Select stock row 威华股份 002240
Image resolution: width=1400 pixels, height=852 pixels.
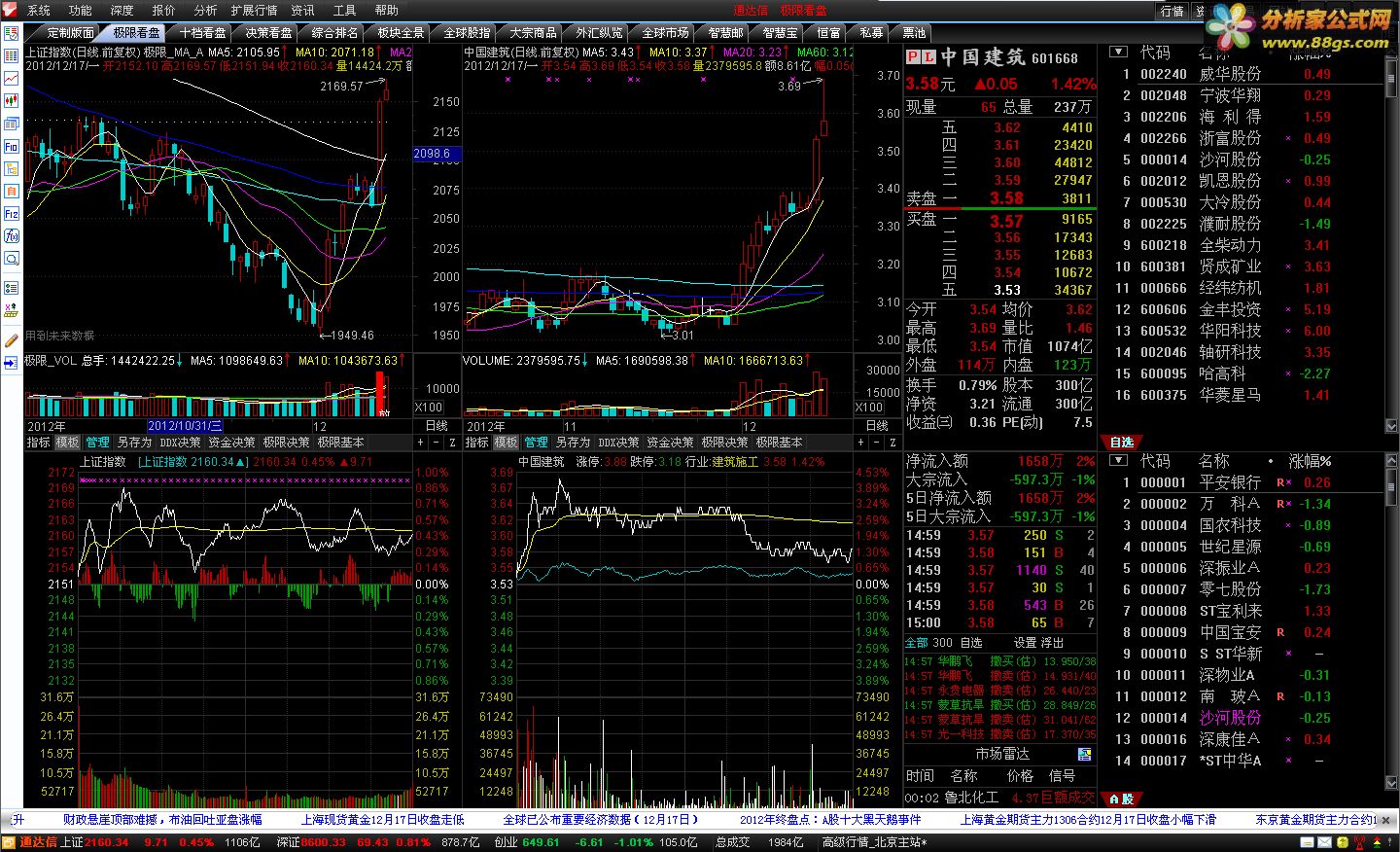1245,74
